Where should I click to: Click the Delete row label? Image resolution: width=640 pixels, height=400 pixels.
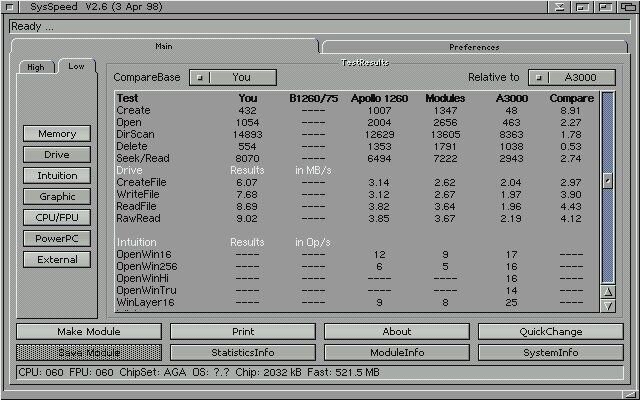tap(132, 146)
